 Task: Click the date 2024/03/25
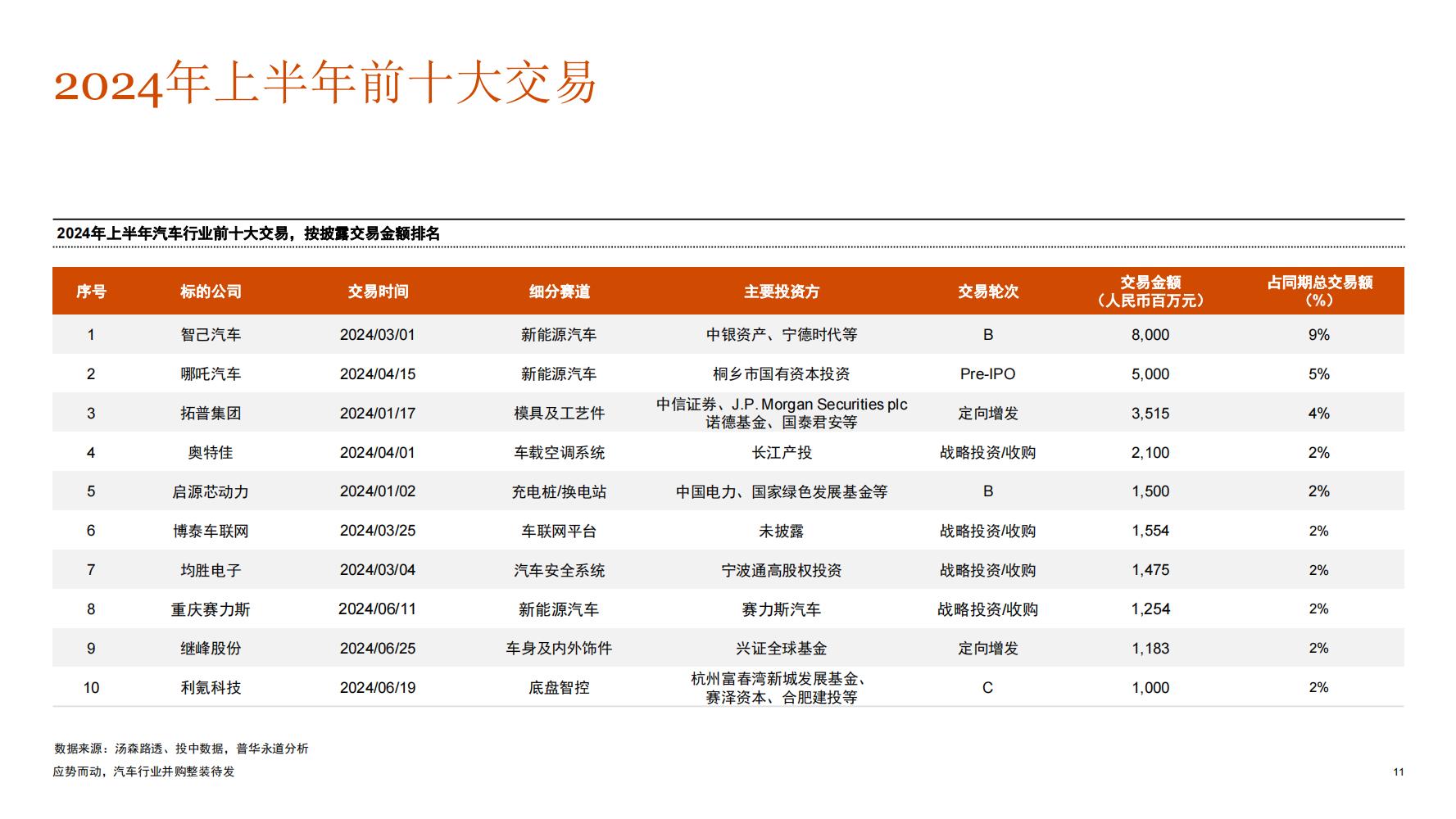coord(378,531)
